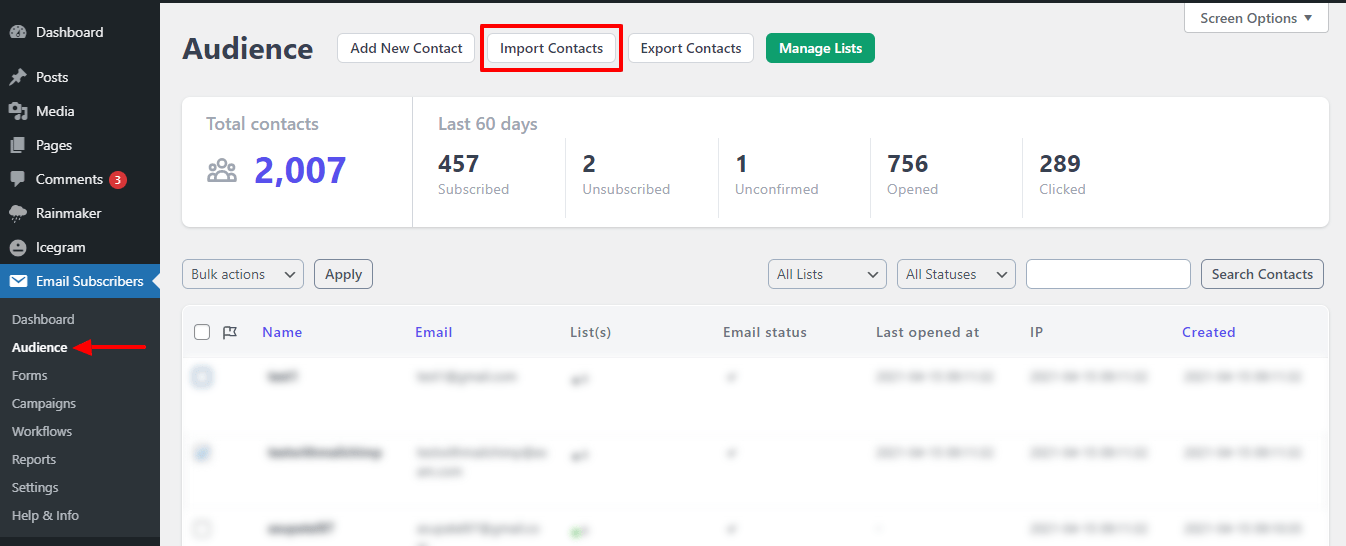Open the Reports submenu item
This screenshot has height=546, width=1346.
[34, 459]
